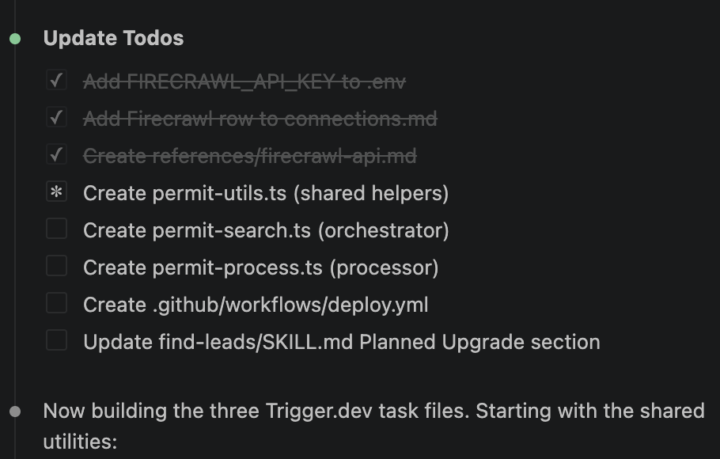Click the checkmark icon for FIRECRAWL_API_KEY todo

[x=56, y=81]
